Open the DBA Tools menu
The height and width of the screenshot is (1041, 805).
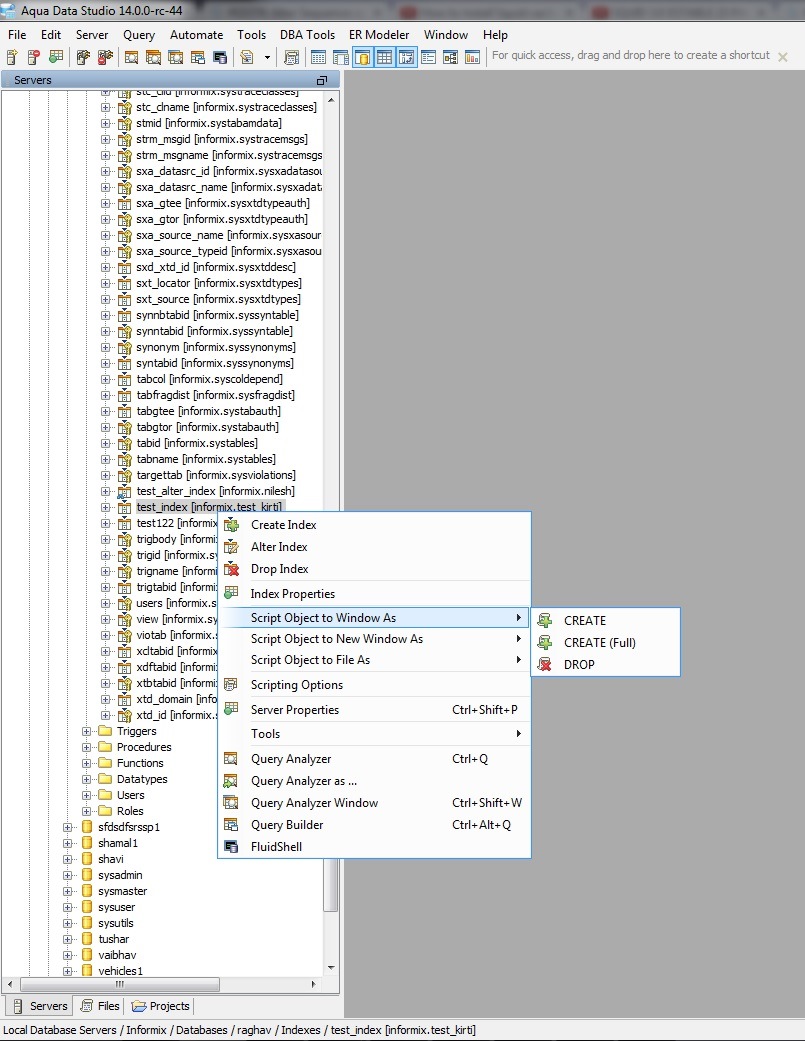click(307, 35)
